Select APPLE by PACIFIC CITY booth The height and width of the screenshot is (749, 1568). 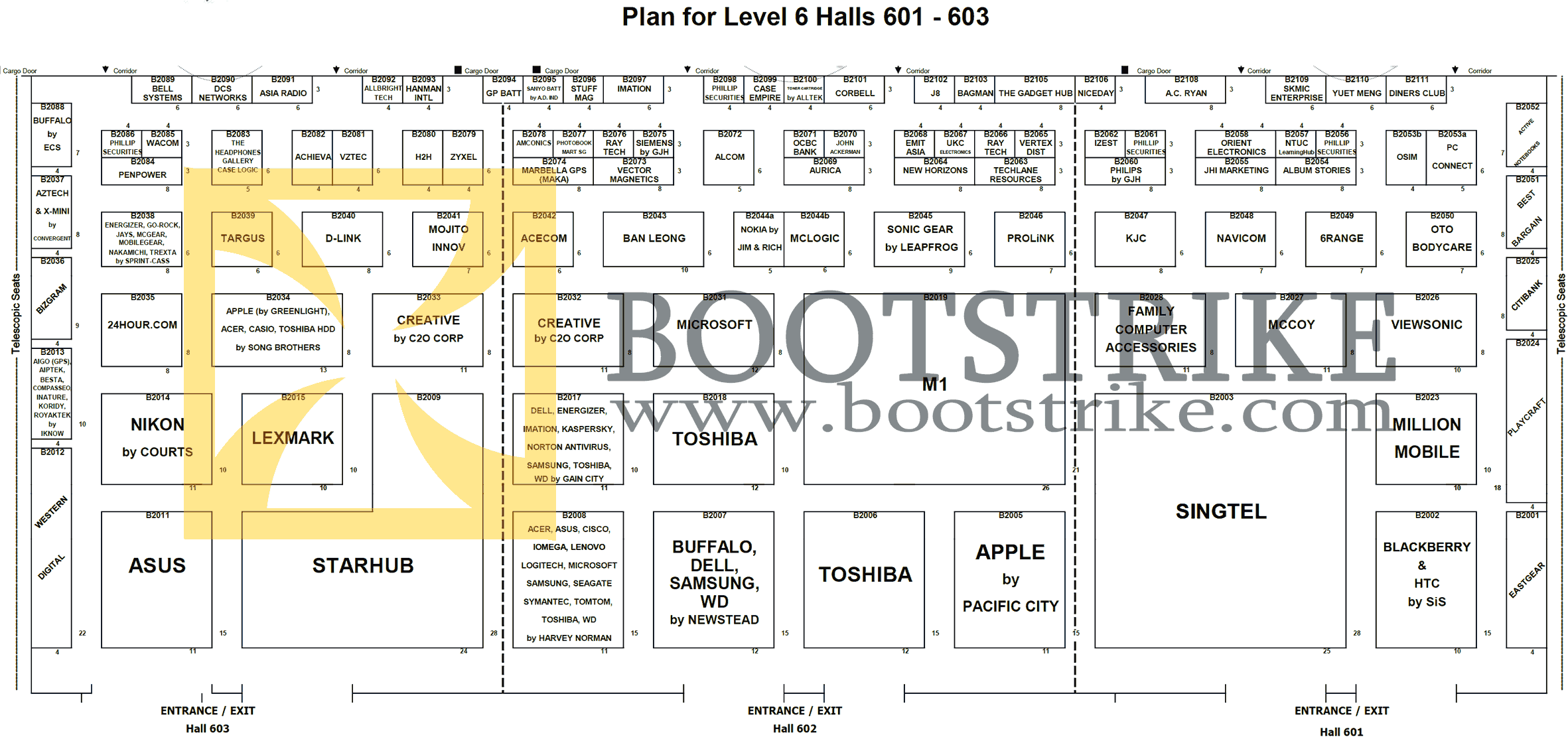click(x=1010, y=579)
